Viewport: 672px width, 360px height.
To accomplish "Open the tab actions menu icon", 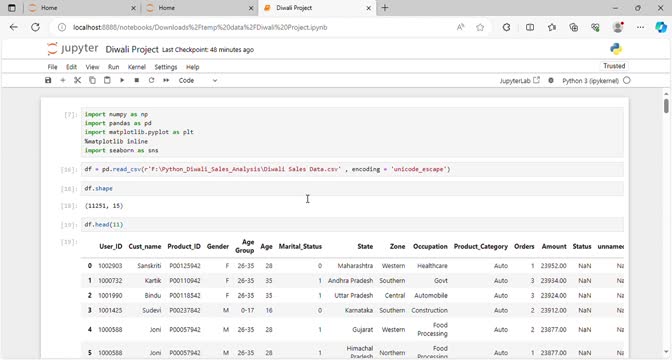I will tap(12, 8).
